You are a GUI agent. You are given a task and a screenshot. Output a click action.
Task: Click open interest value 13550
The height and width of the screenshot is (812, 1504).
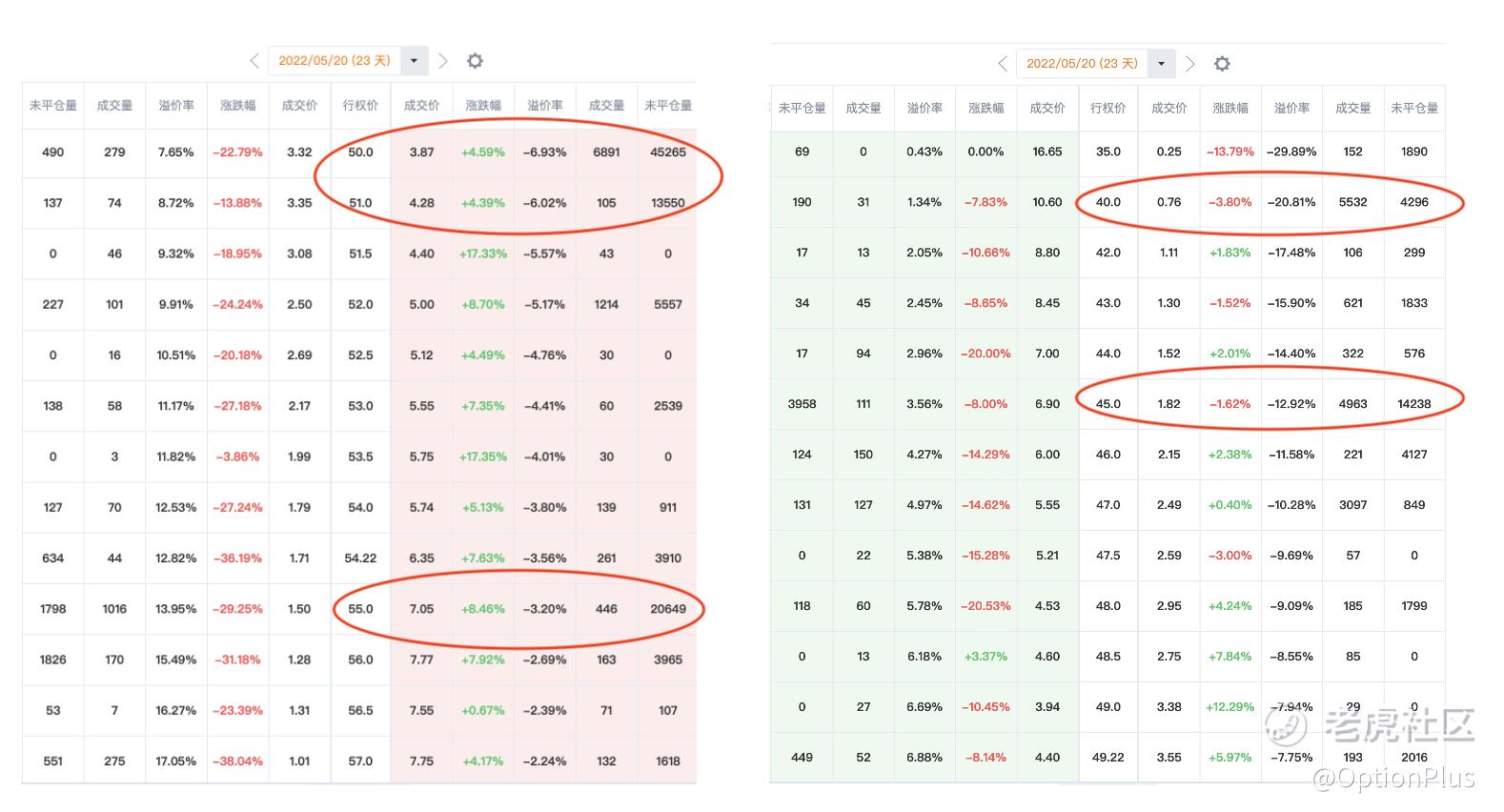(668, 203)
